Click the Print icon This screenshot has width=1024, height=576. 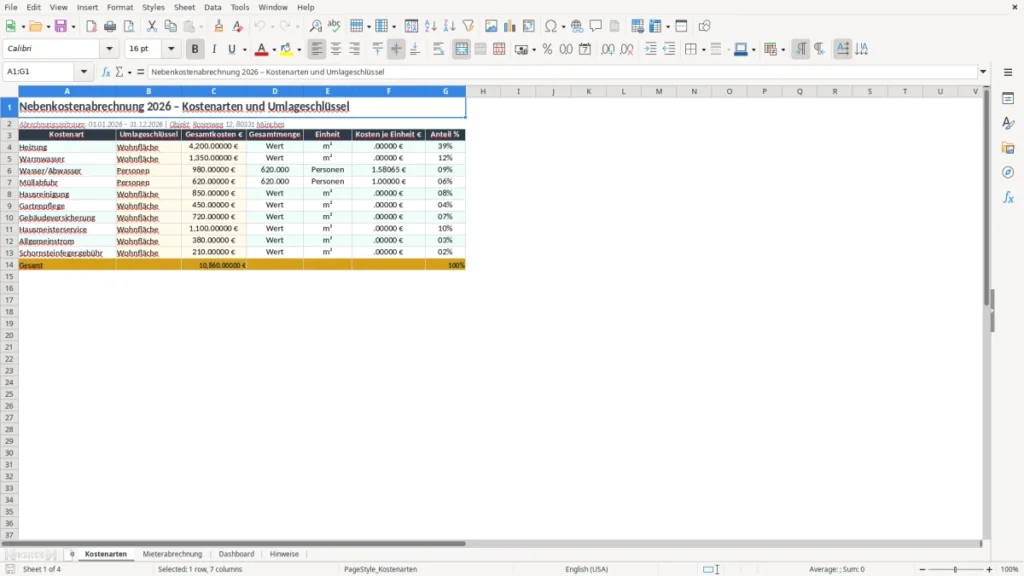pos(110,26)
